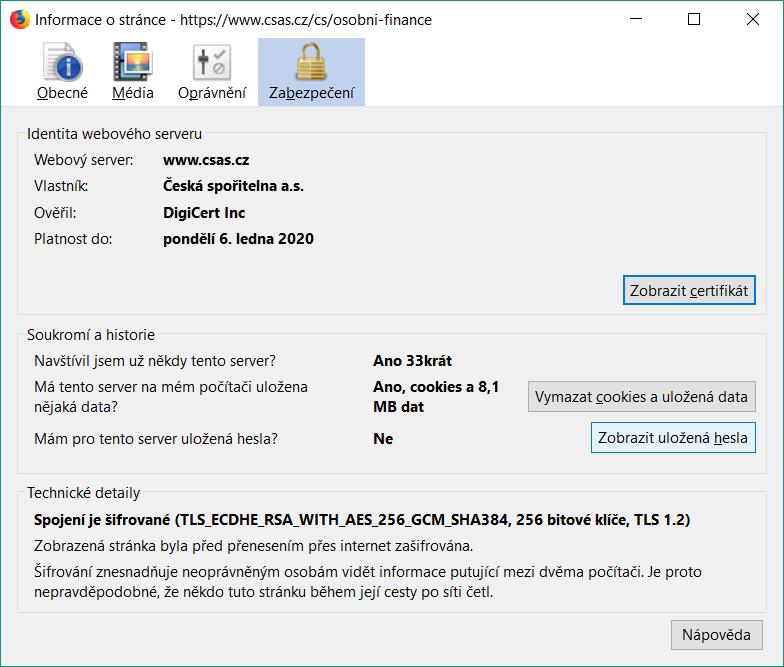Click visit count Ano 33krát

[412, 361]
